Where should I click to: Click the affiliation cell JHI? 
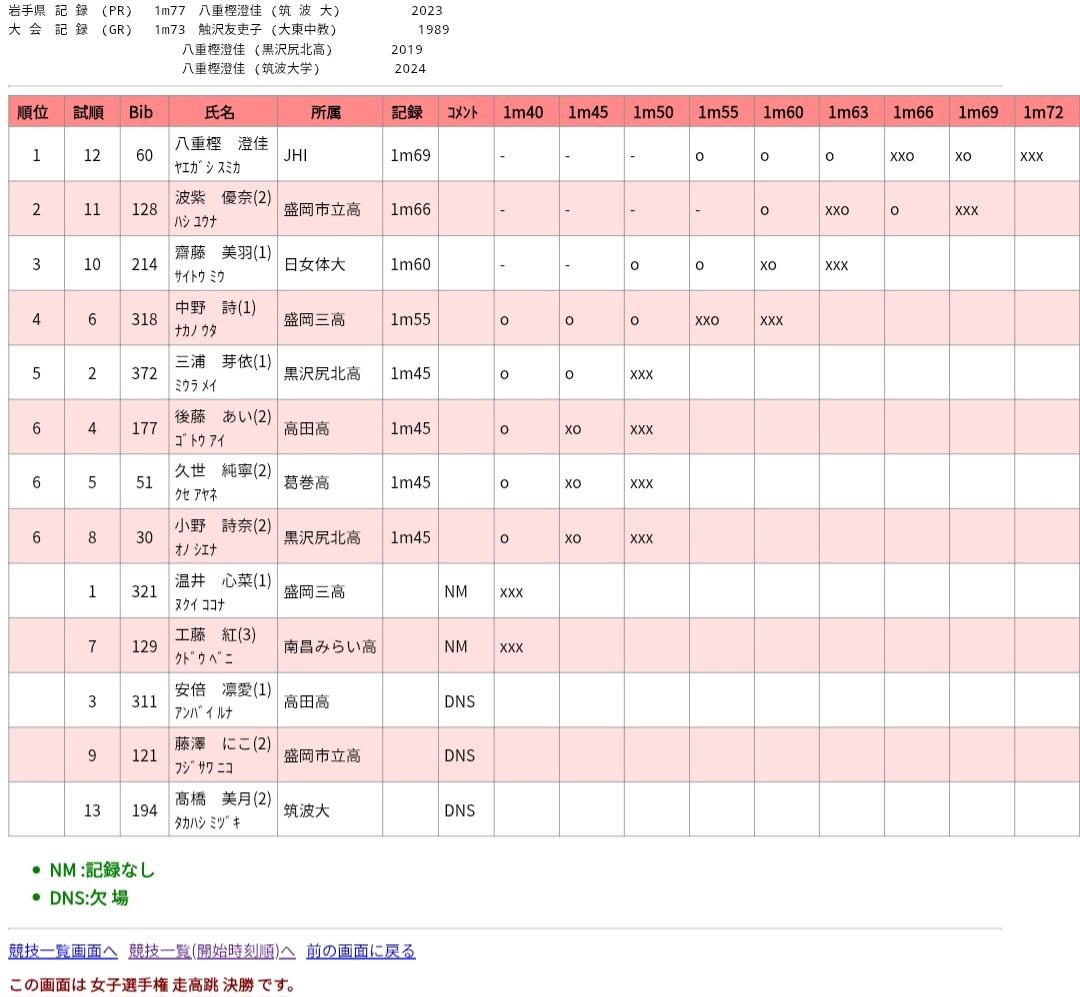point(295,155)
